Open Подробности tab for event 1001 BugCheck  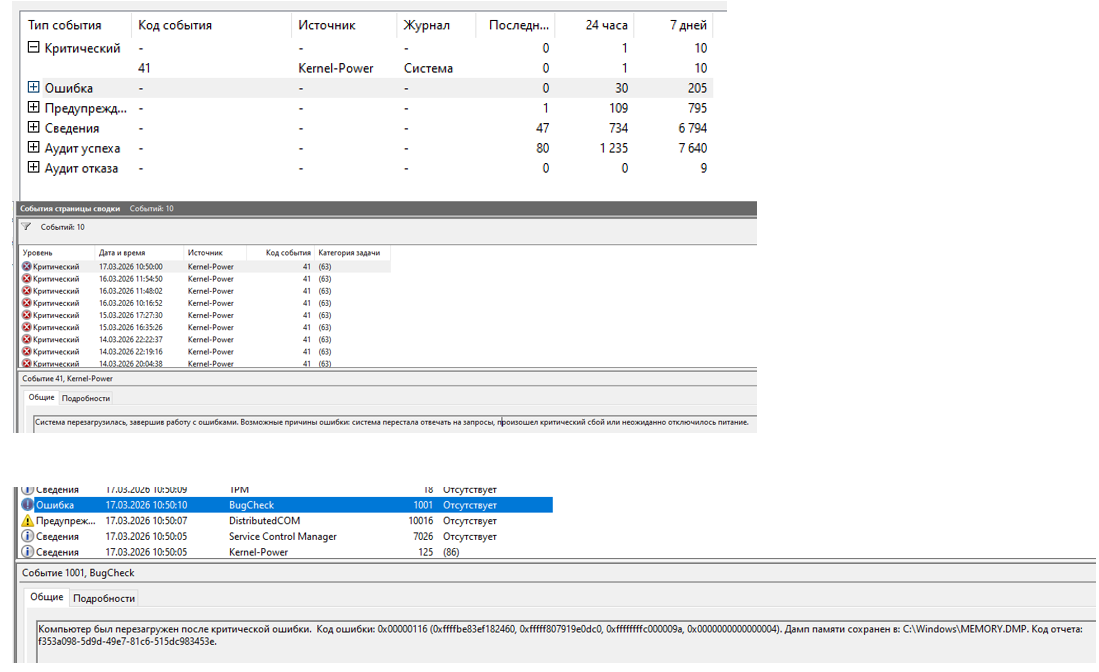103,598
